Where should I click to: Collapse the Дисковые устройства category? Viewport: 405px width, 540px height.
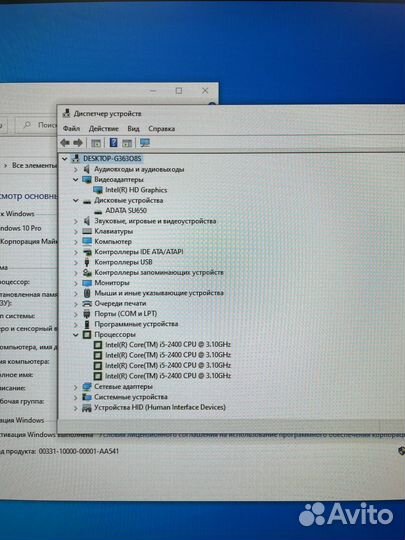76,200
